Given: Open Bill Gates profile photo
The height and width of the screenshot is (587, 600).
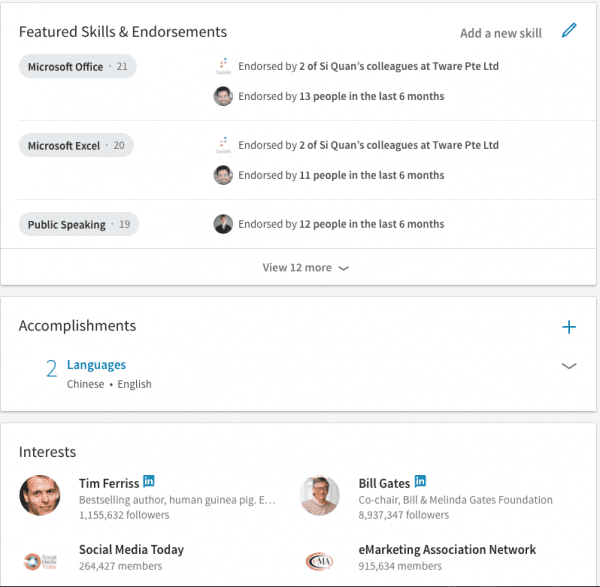Looking at the screenshot, I should [320, 495].
